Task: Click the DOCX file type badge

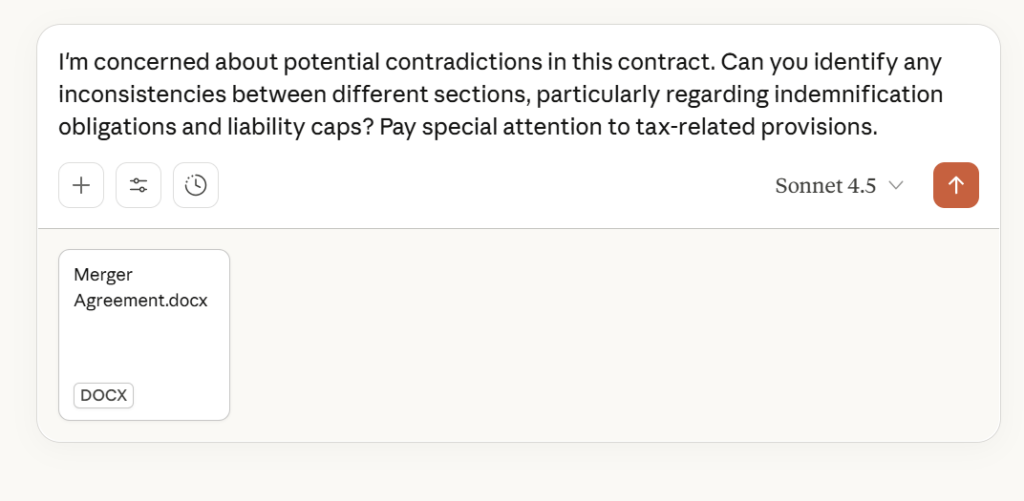Action: [x=104, y=396]
